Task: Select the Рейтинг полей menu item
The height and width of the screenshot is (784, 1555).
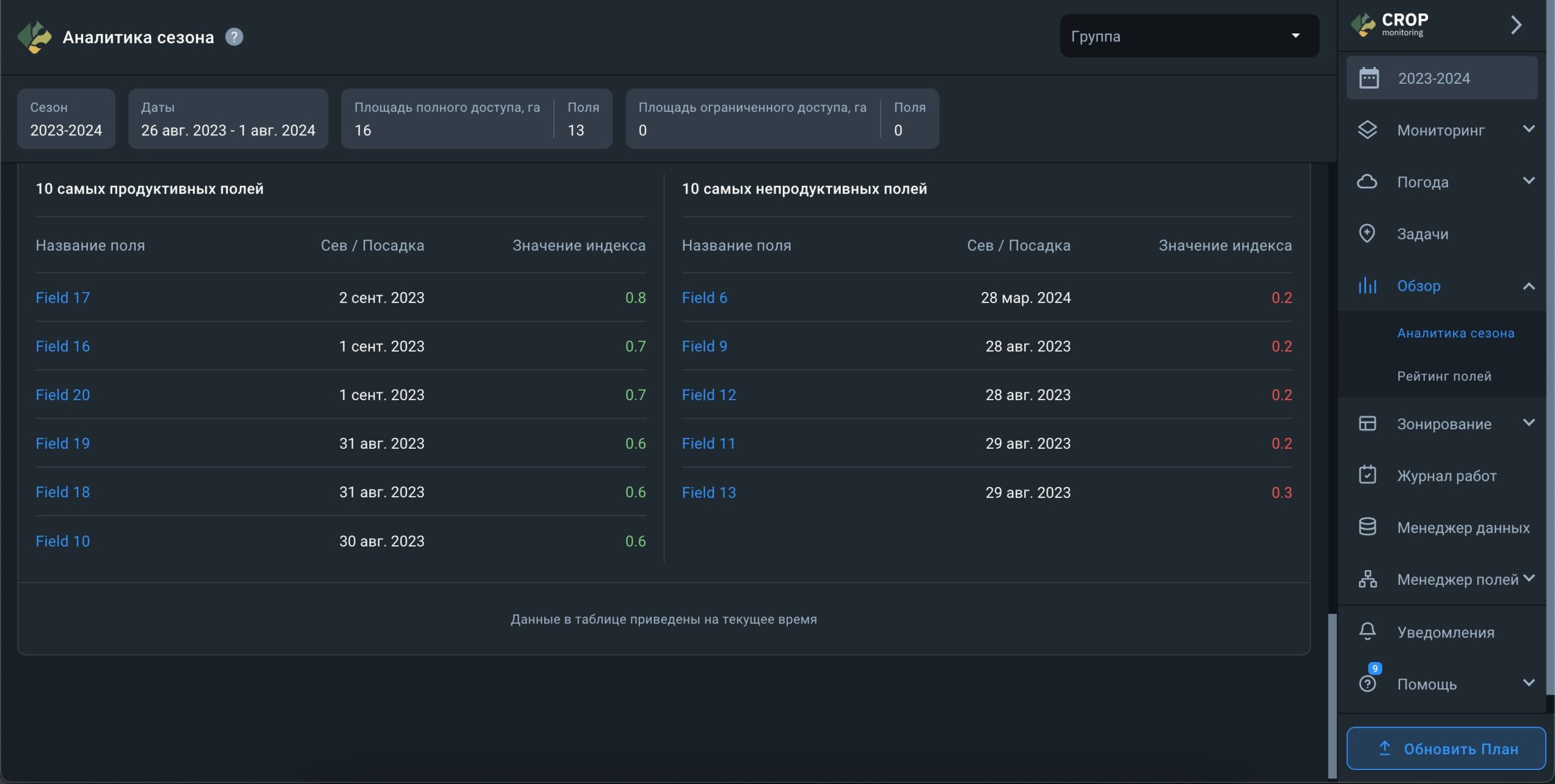Action: coord(1444,376)
